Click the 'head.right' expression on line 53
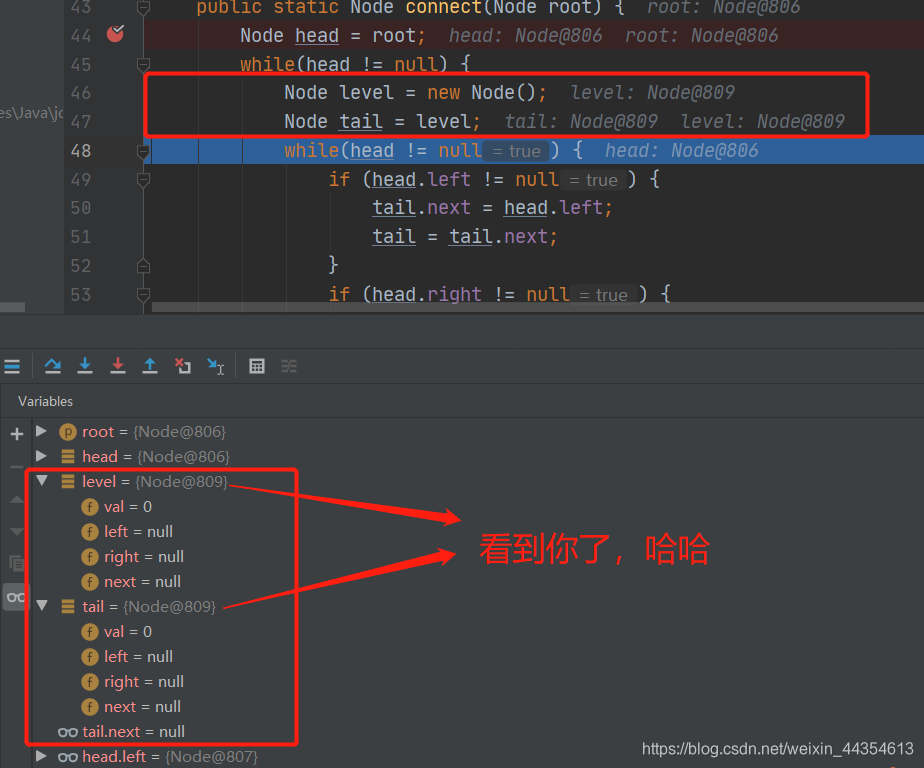Image resolution: width=924 pixels, height=768 pixels. 427,294
